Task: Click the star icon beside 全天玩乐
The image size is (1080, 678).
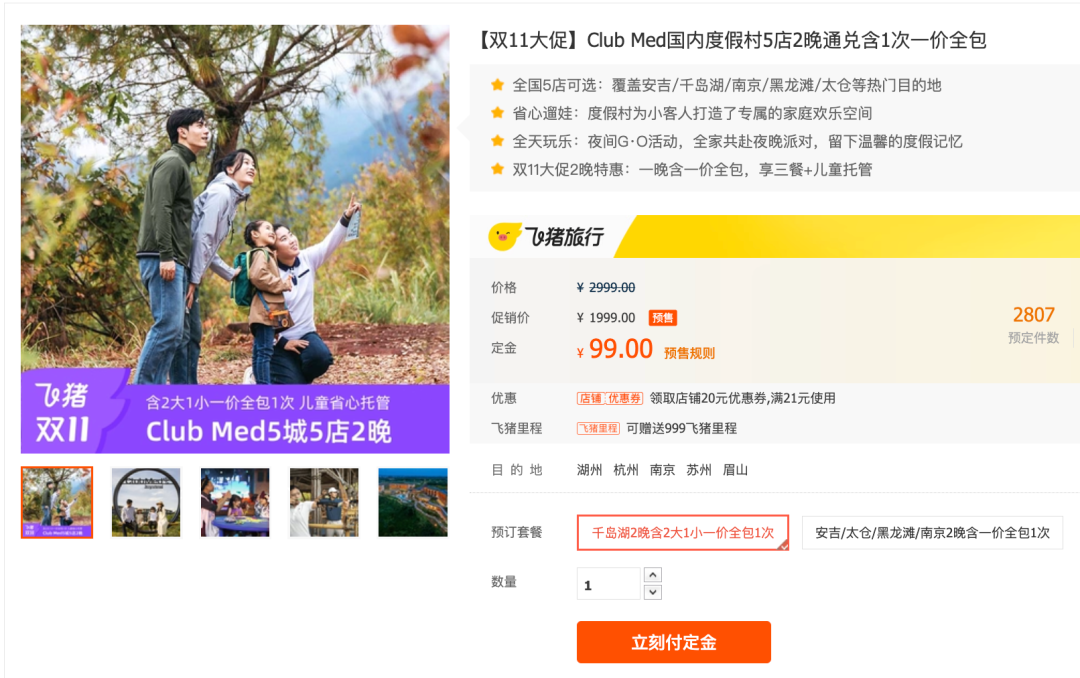Action: [x=497, y=141]
